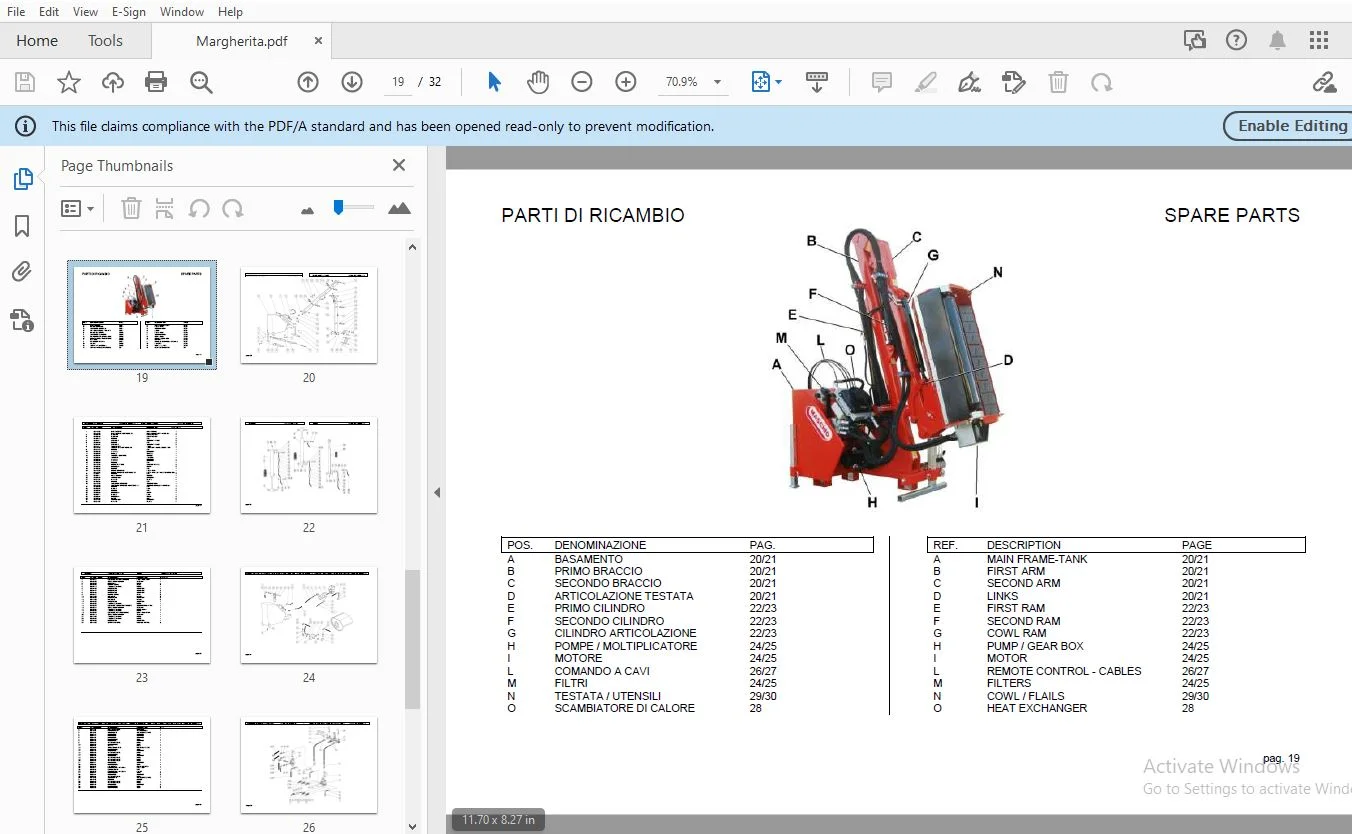Open the Help menu
1352x834 pixels.
point(230,11)
